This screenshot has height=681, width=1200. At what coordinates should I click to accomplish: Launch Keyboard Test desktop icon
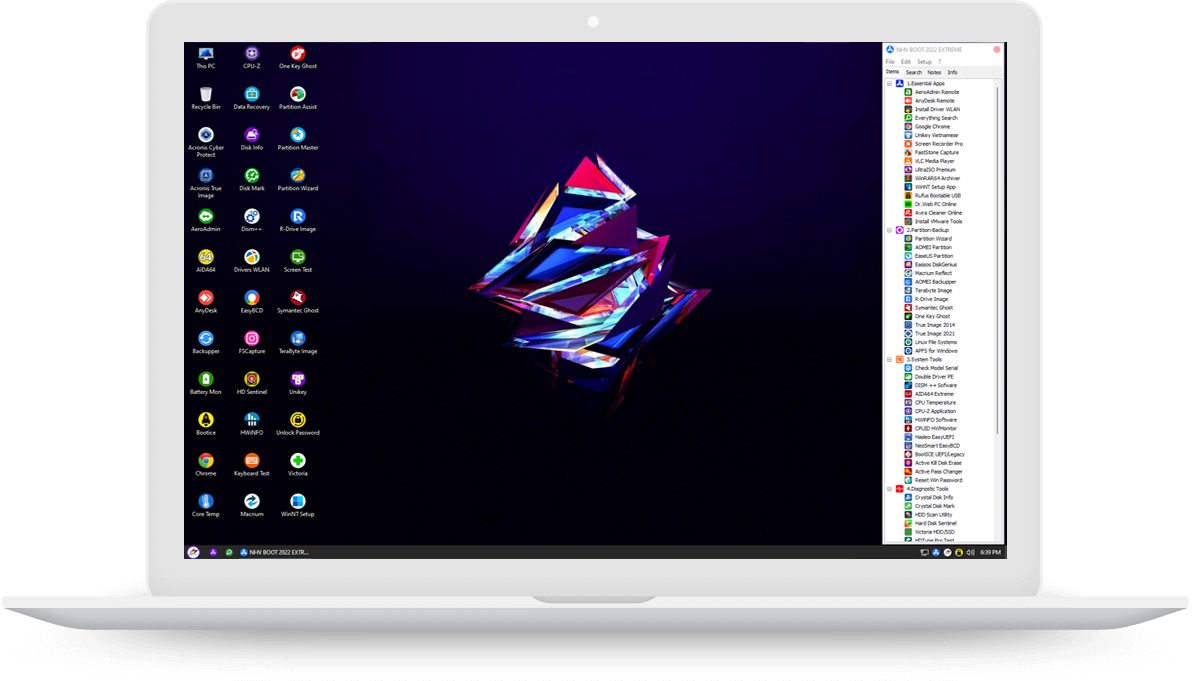click(x=252, y=464)
